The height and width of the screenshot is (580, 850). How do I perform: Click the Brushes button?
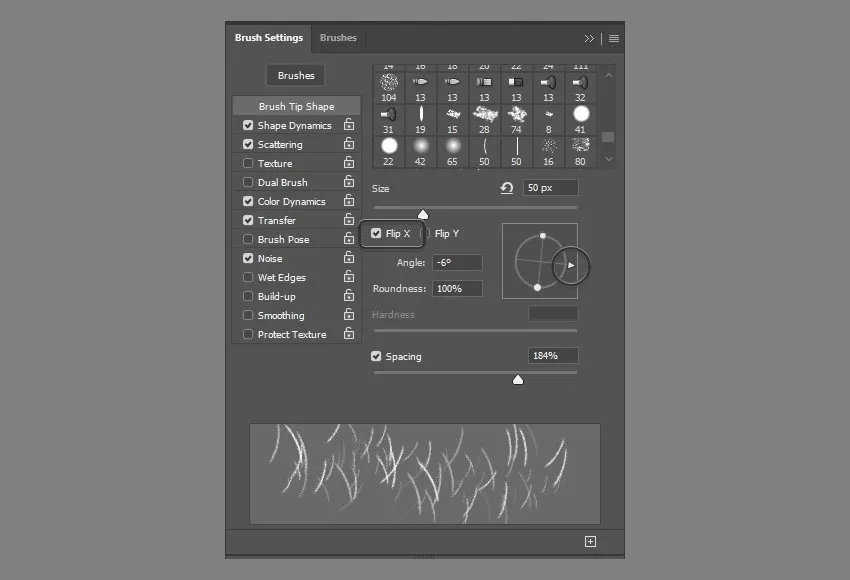pos(296,75)
